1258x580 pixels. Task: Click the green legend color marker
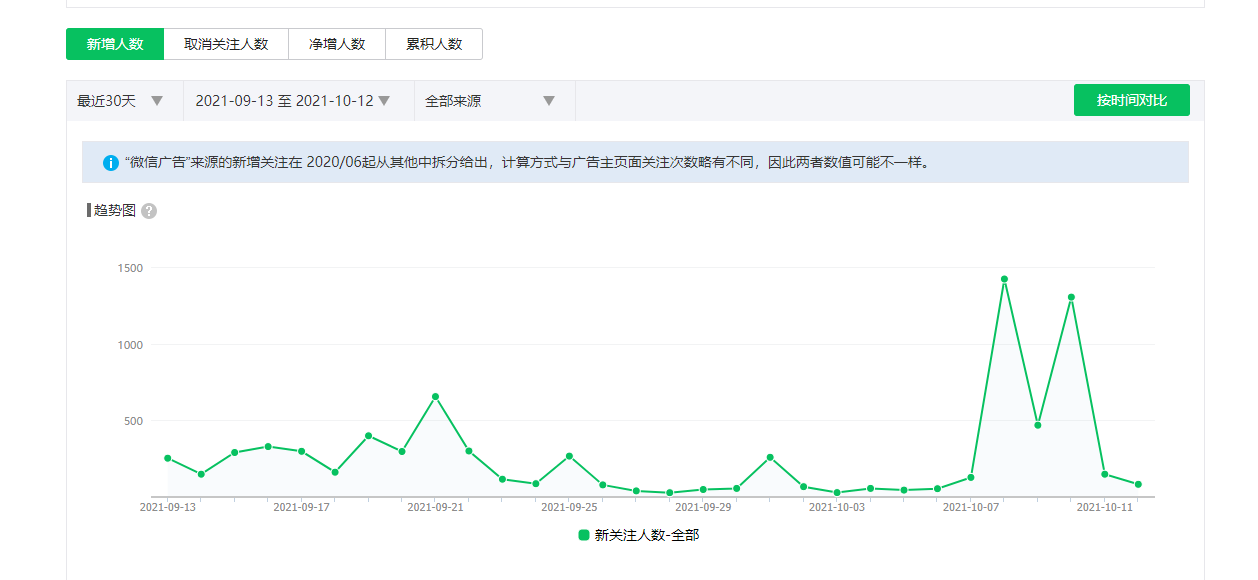click(584, 535)
